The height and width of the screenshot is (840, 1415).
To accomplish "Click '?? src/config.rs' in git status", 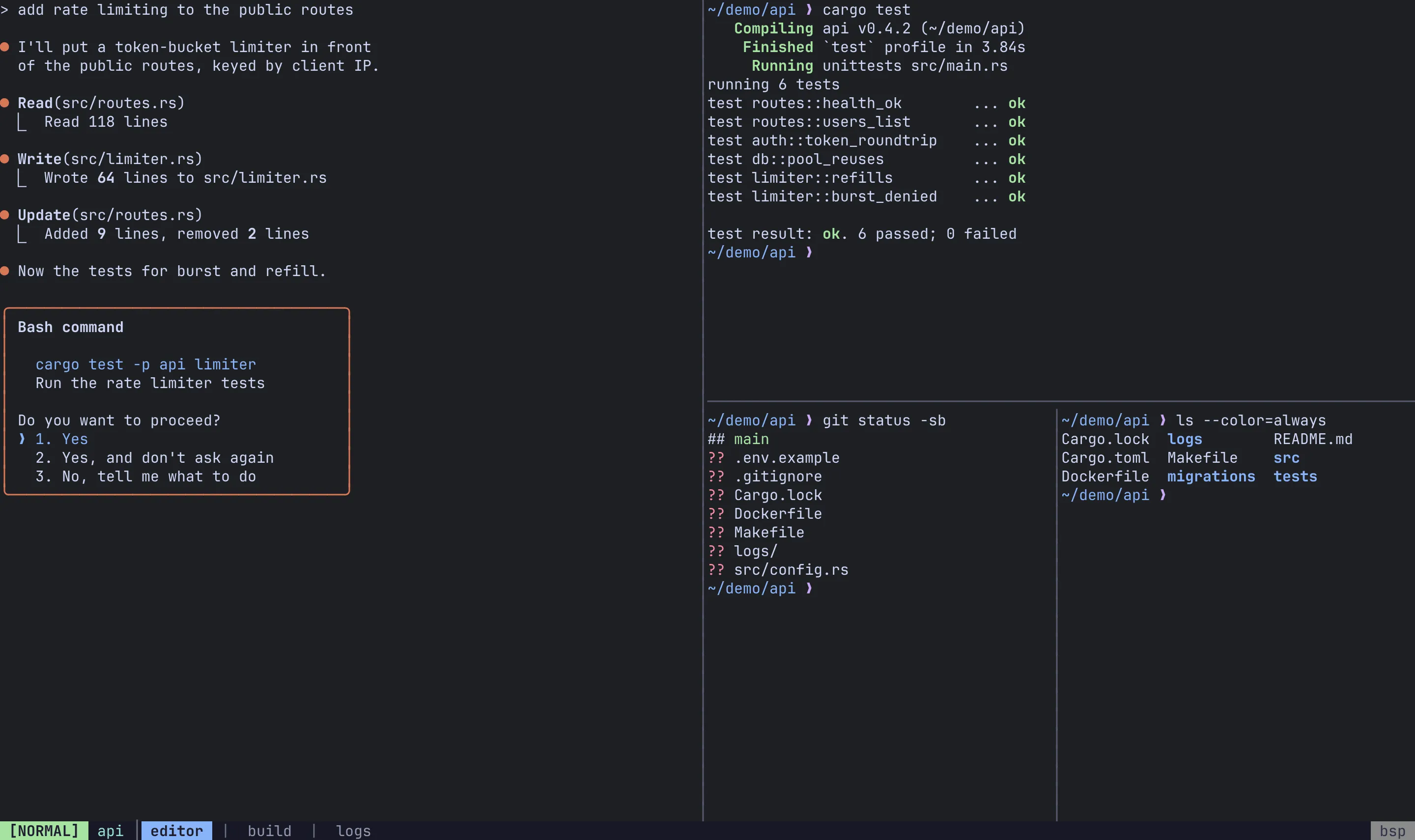I will pyautogui.click(x=778, y=570).
